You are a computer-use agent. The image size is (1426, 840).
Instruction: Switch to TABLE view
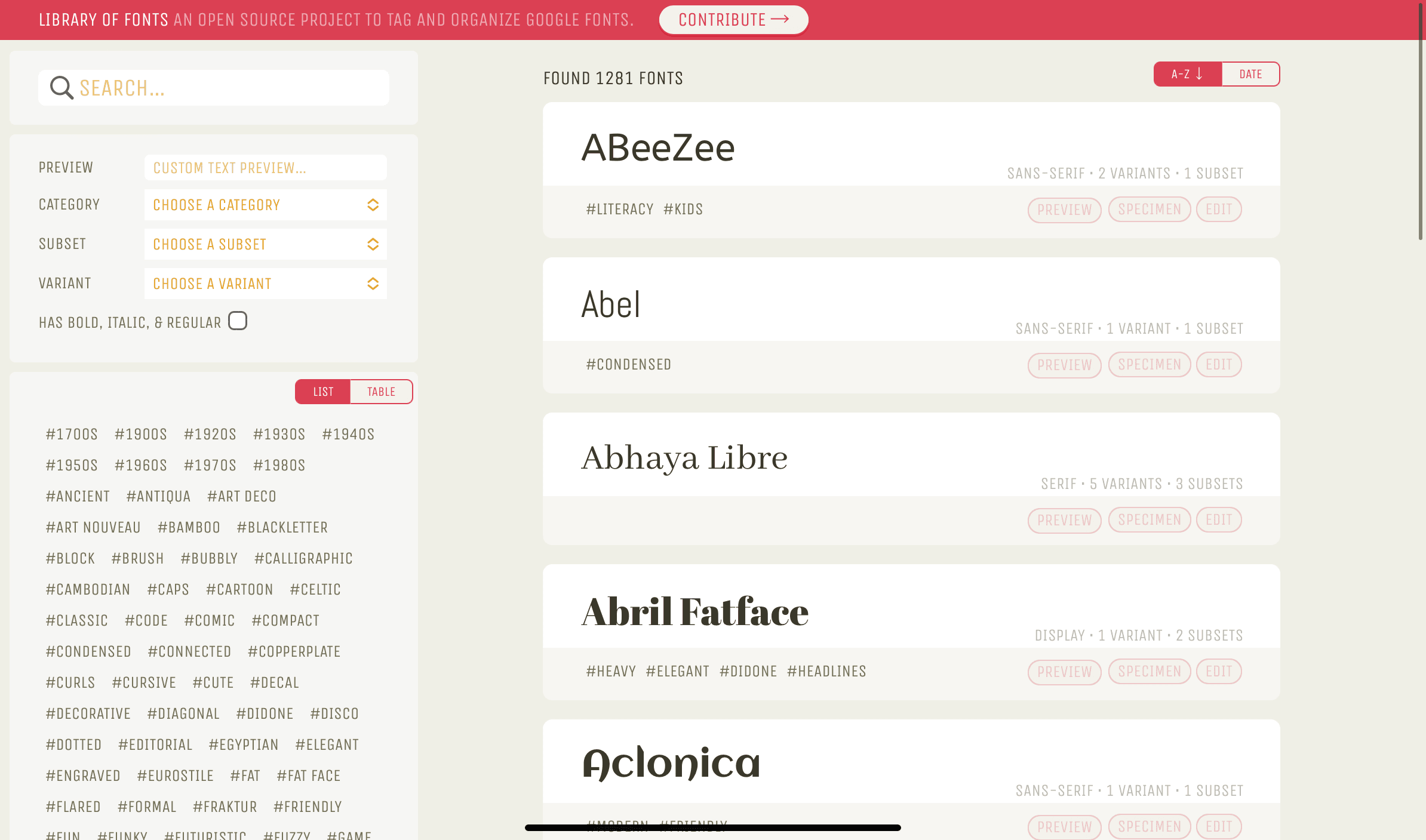382,391
